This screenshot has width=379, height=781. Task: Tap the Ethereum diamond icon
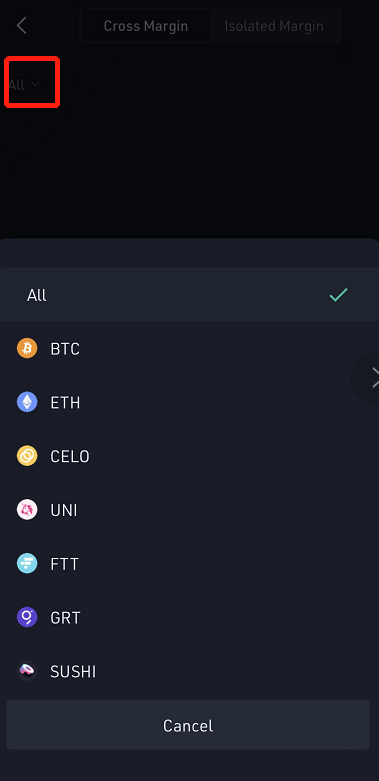27,402
